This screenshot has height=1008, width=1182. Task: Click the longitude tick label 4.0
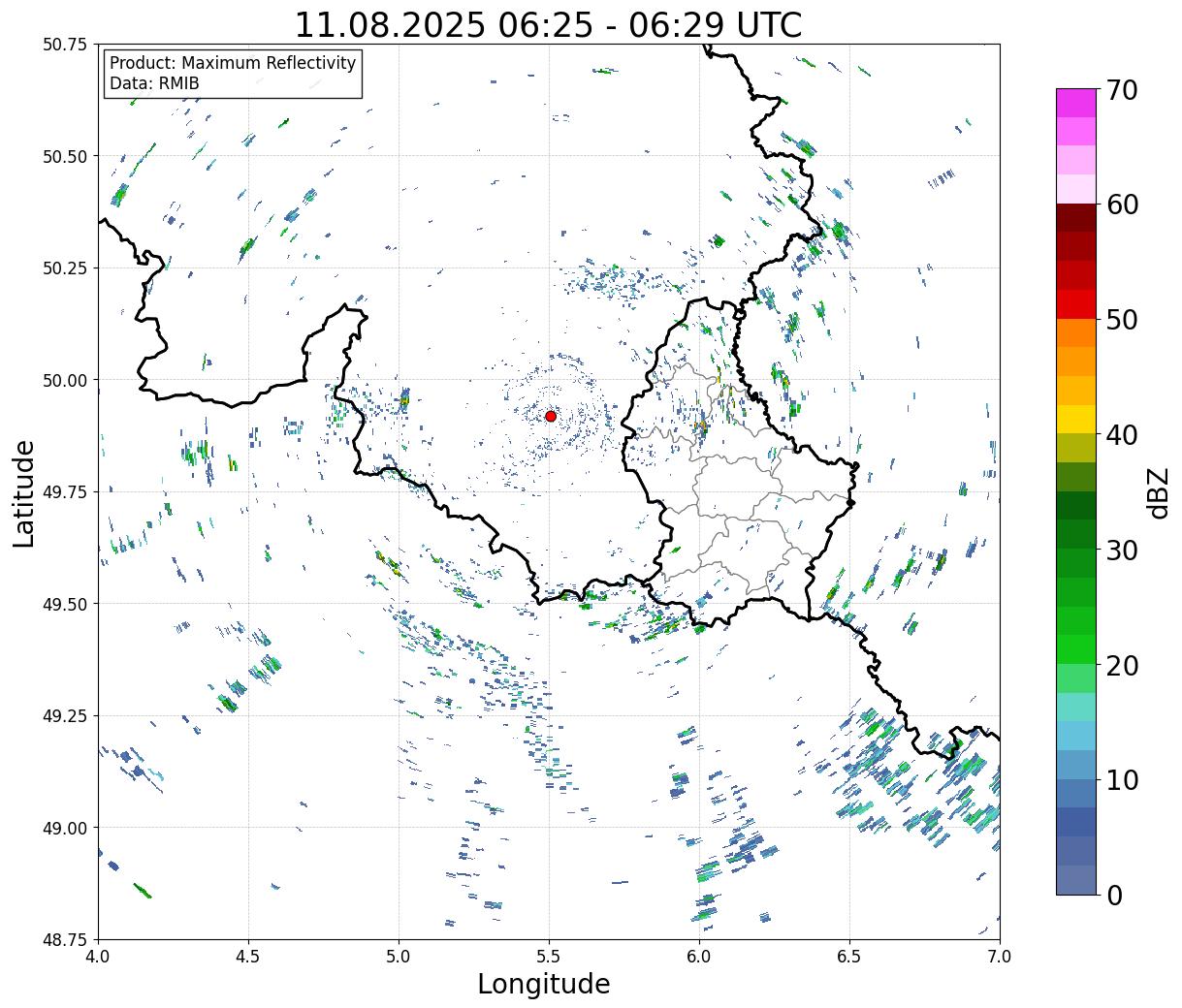coord(98,957)
